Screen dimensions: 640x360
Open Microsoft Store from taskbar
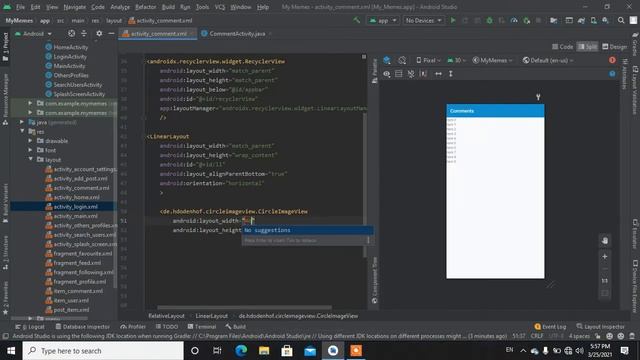coord(287,351)
